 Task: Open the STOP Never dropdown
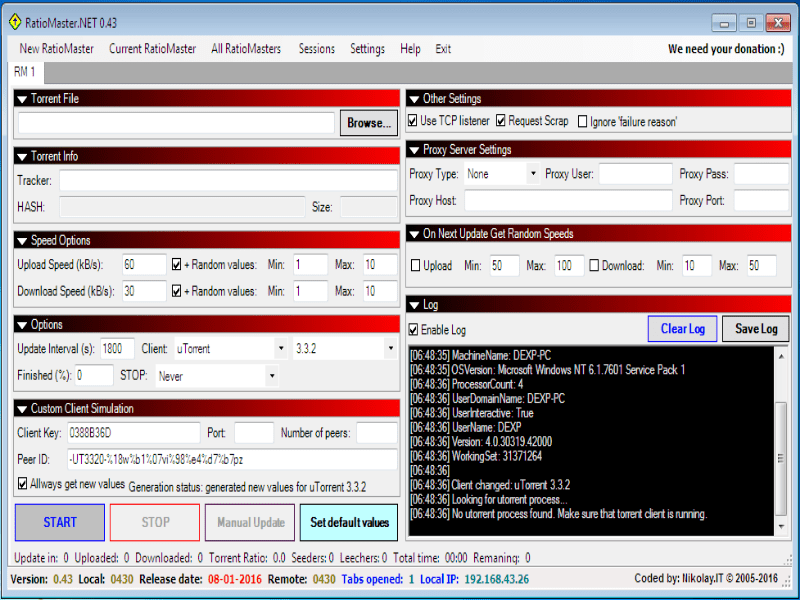[x=272, y=376]
